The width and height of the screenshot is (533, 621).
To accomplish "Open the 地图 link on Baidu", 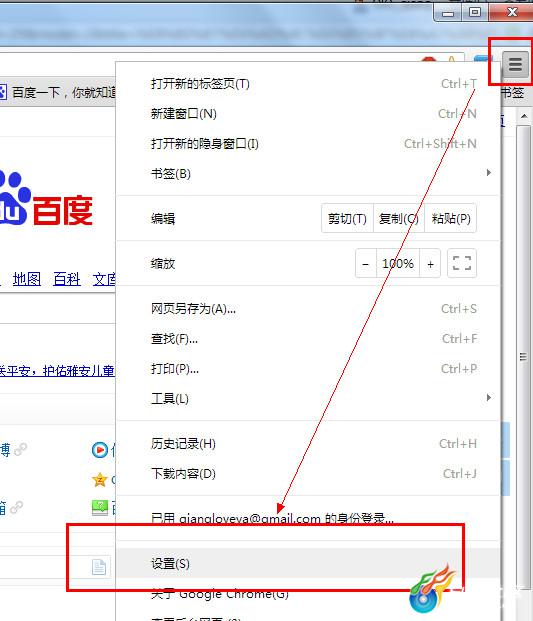I will [x=27, y=279].
